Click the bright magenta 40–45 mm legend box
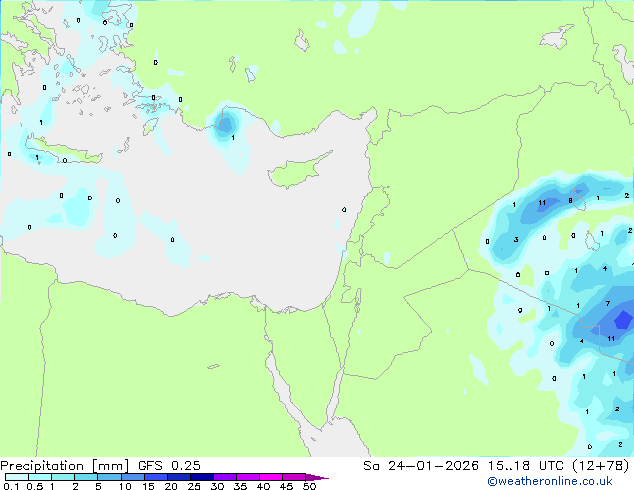 (271, 477)
